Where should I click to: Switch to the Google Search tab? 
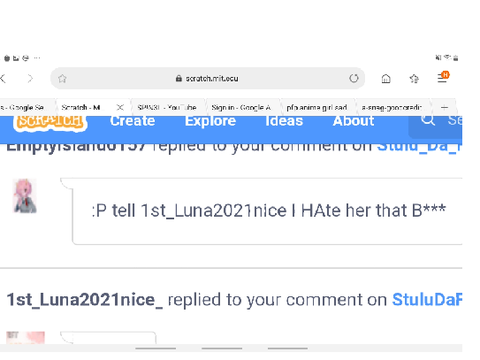23,107
